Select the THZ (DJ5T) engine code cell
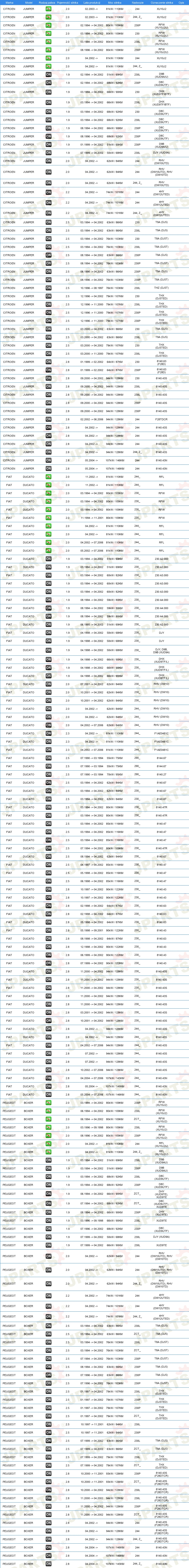Image resolution: width=189 pixels, height=1568 pixels. pyautogui.click(x=161, y=288)
